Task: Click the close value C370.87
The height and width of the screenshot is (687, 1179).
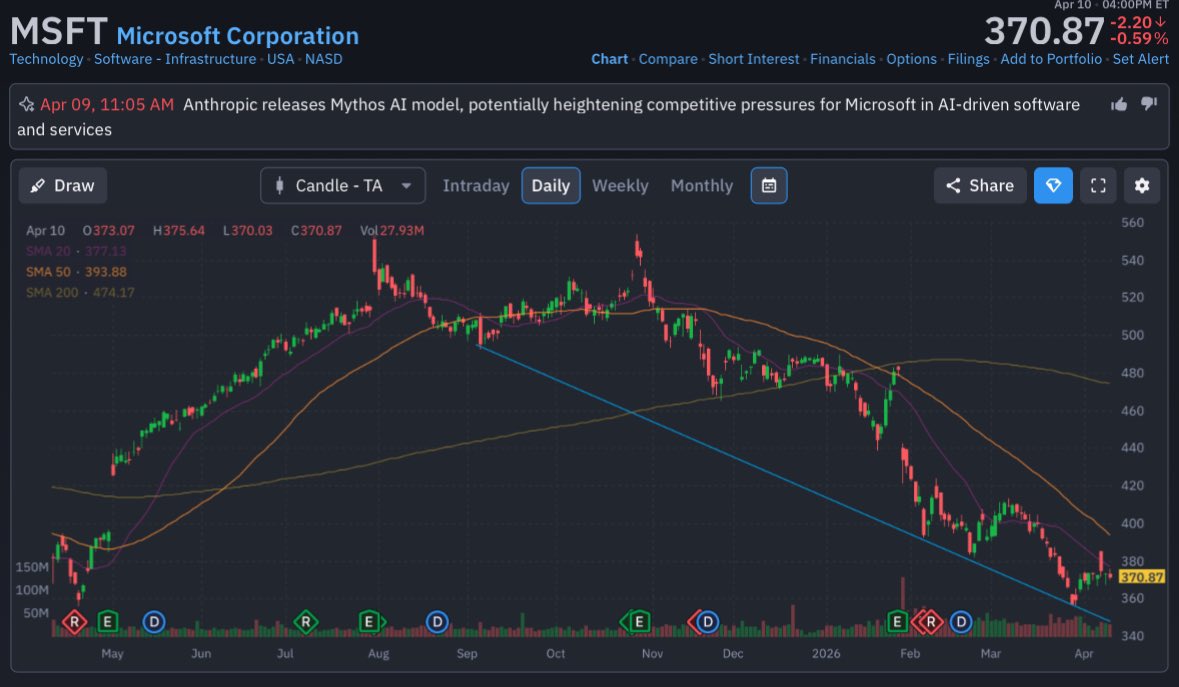Action: point(316,231)
